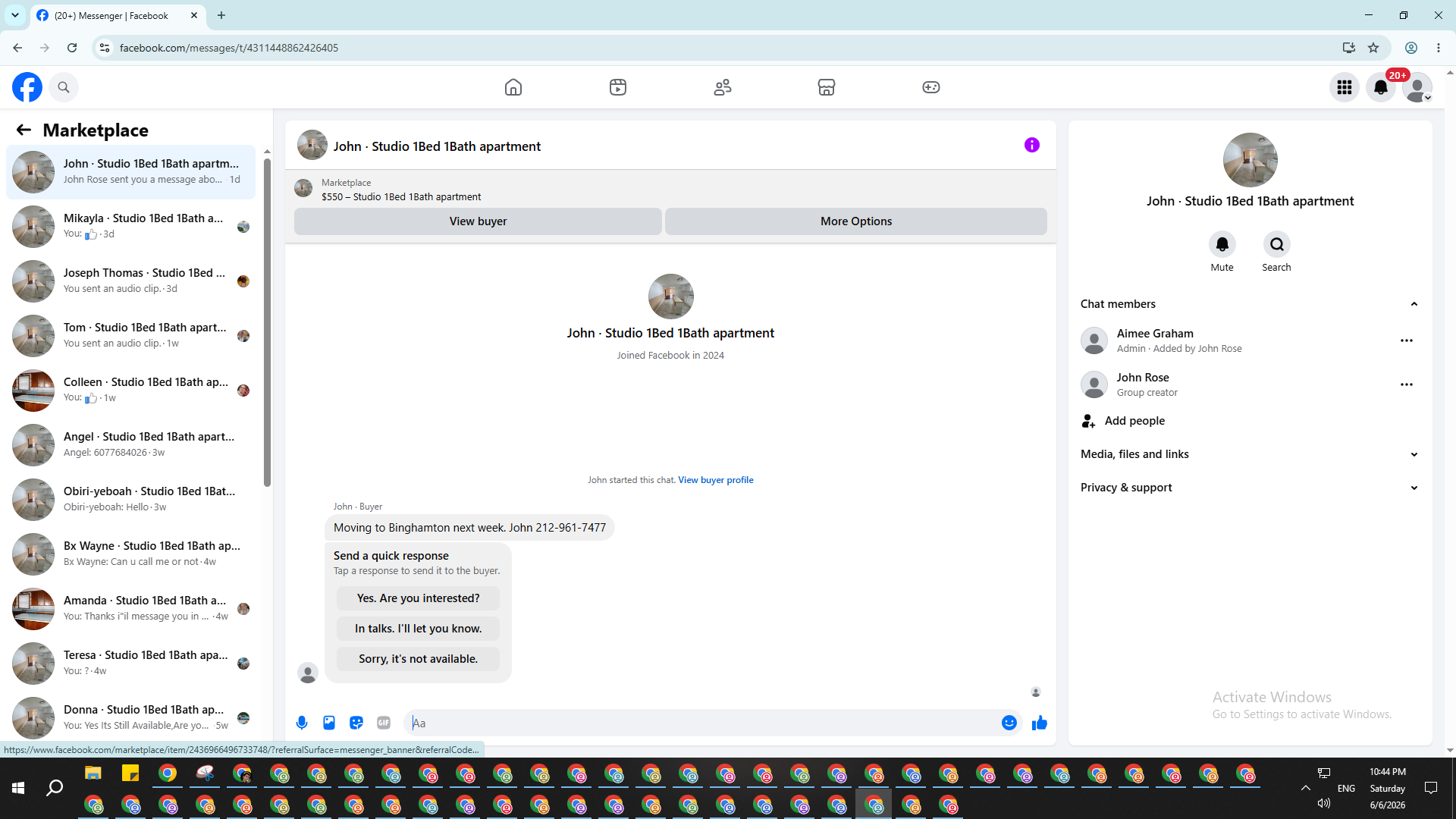Image resolution: width=1456 pixels, height=819 pixels.
Task: Open Obiri-yeboah chat in list
Action: coord(131,500)
